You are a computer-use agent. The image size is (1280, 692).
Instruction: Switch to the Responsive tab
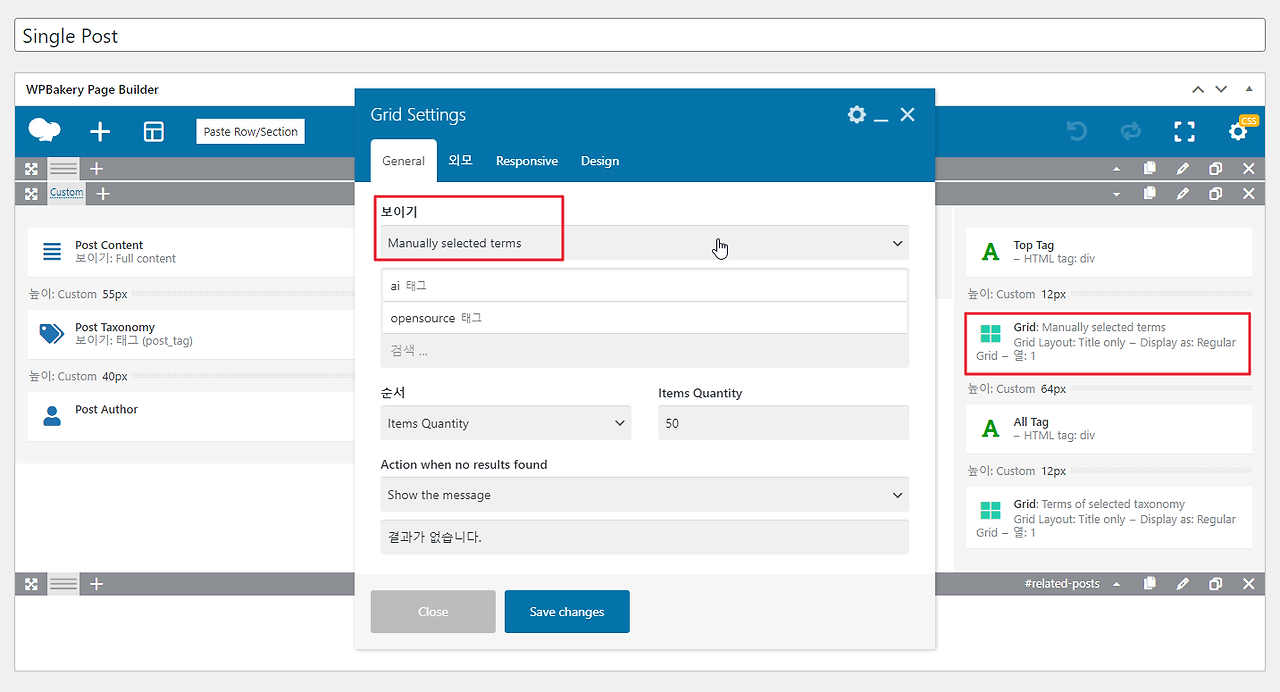click(x=527, y=160)
